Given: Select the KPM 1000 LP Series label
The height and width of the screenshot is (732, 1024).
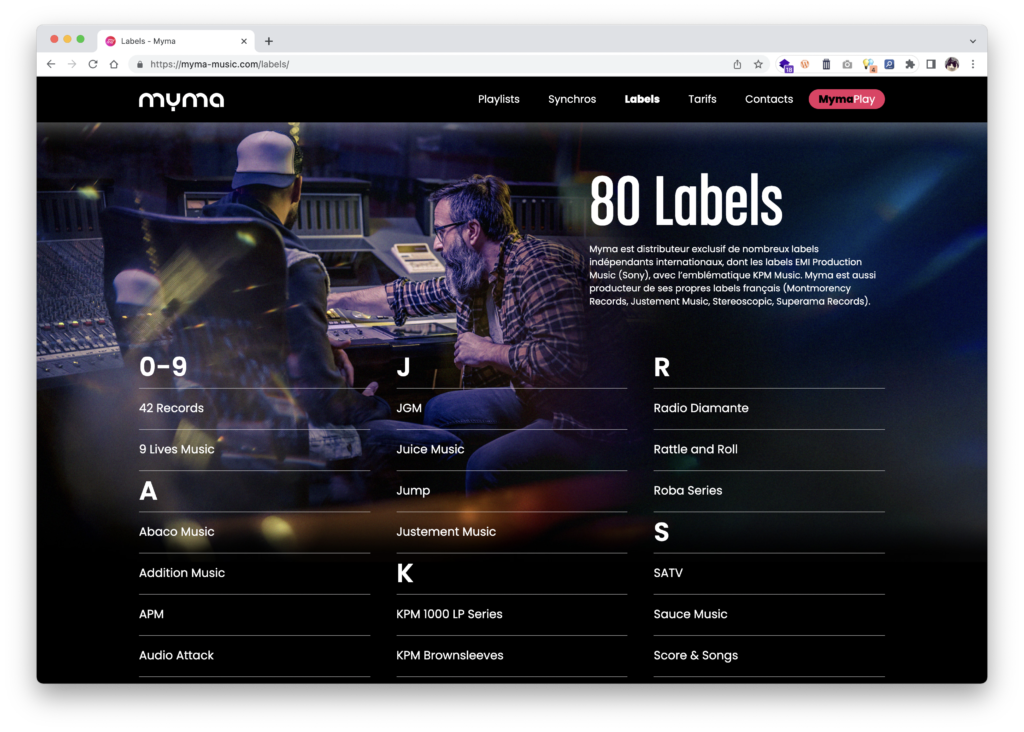Looking at the screenshot, I should (x=449, y=614).
